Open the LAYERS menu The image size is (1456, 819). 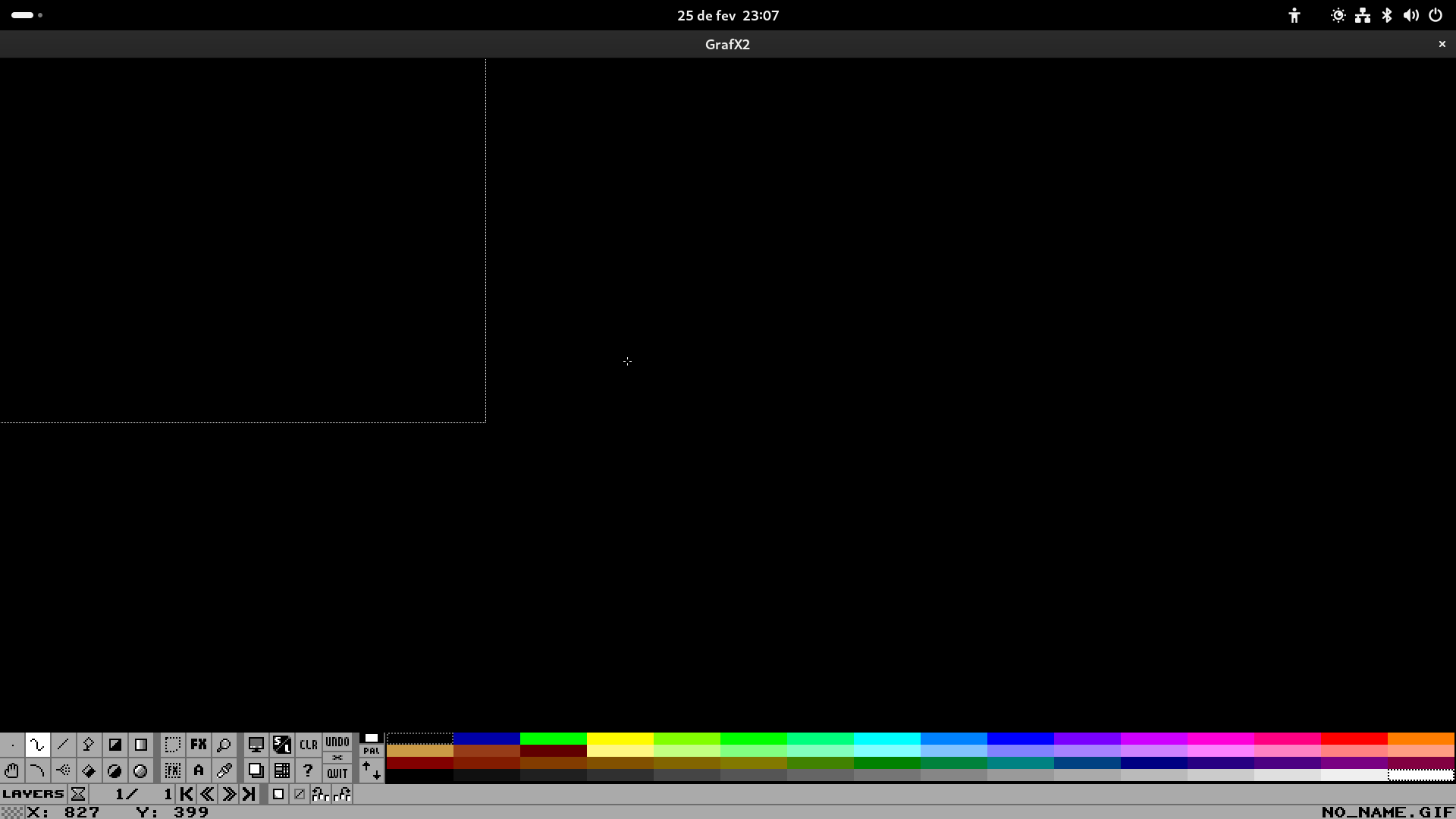(x=33, y=794)
